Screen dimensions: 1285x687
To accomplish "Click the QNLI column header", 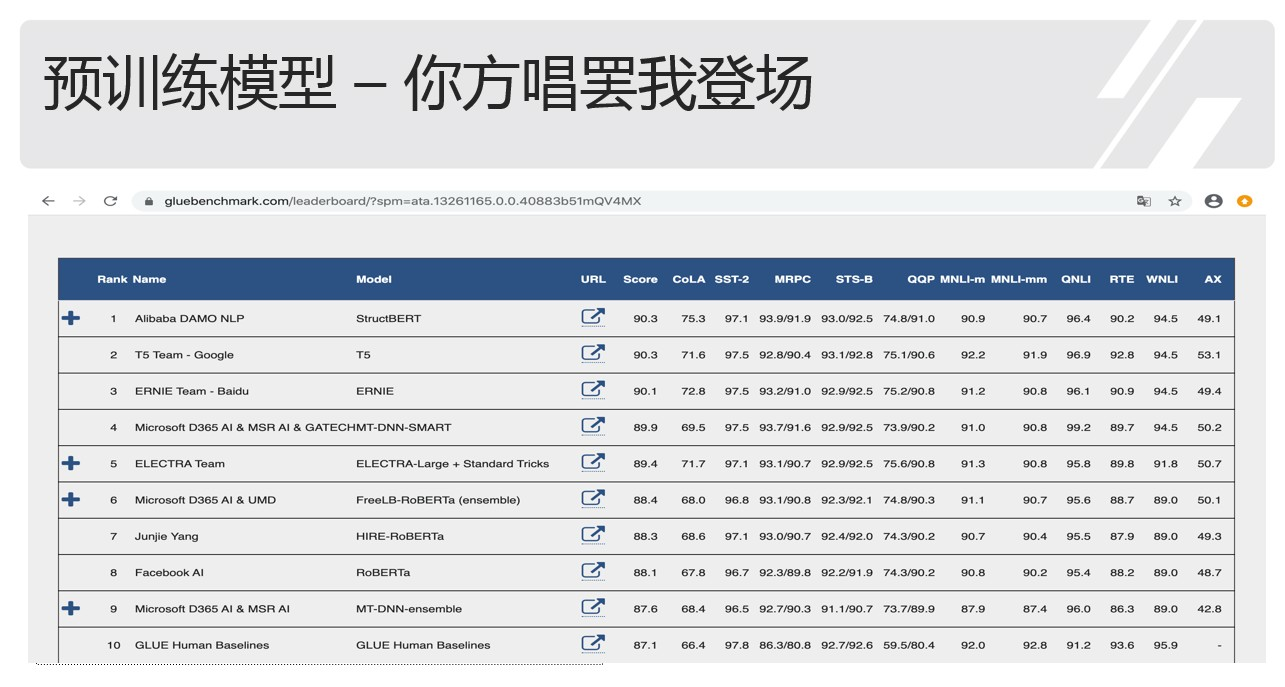I will 1076,279.
